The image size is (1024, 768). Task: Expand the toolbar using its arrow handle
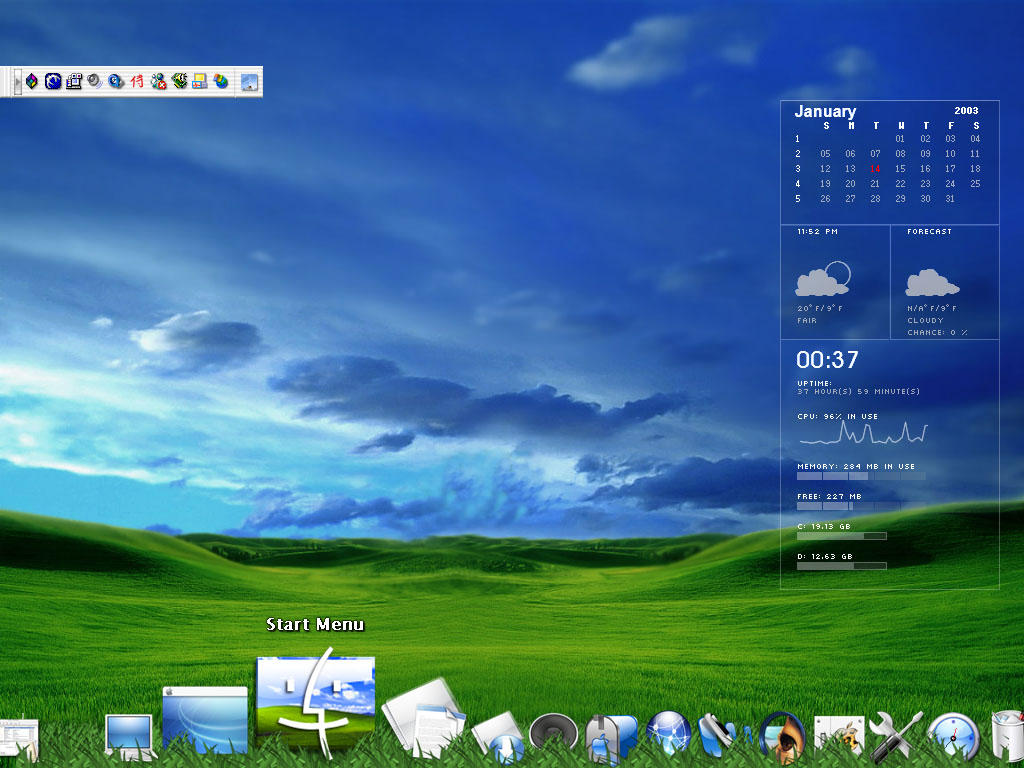[x=18, y=82]
